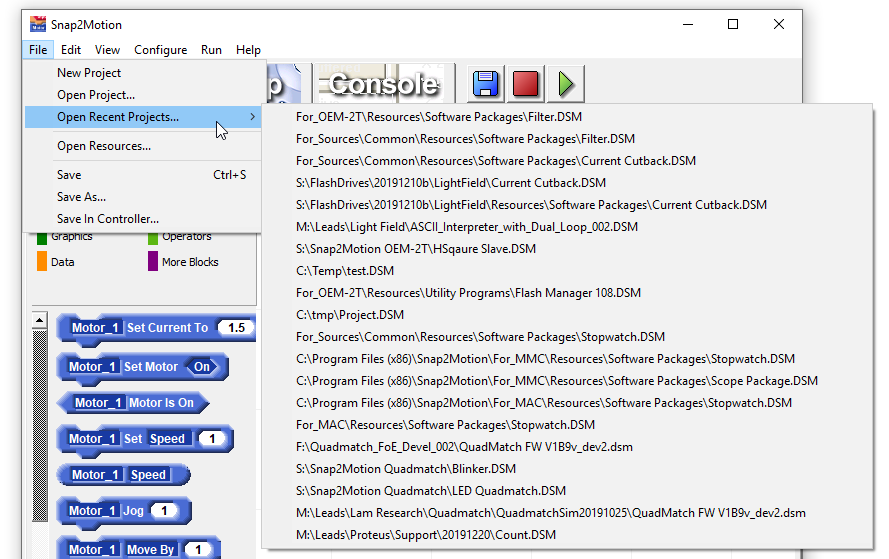Open the Configure menu
This screenshot has height=559, width=889.
160,50
